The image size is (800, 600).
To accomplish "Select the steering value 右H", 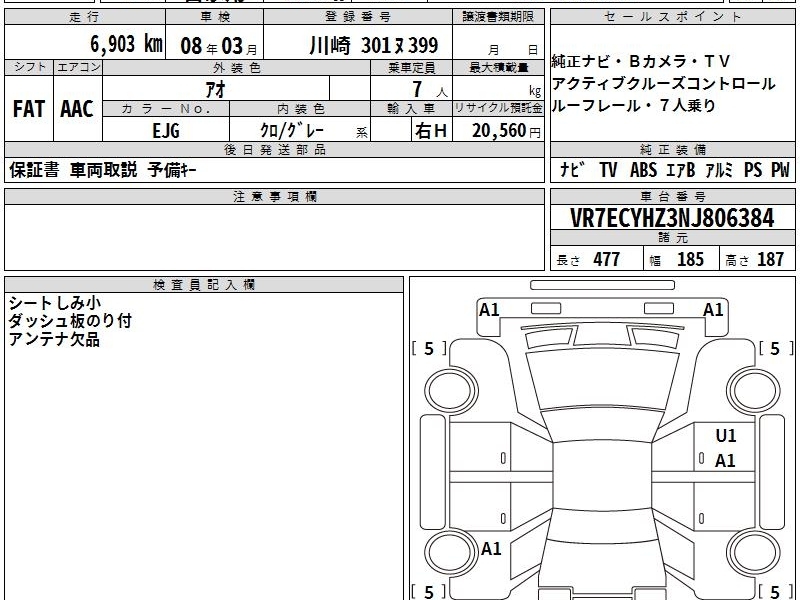I will 431,131.
